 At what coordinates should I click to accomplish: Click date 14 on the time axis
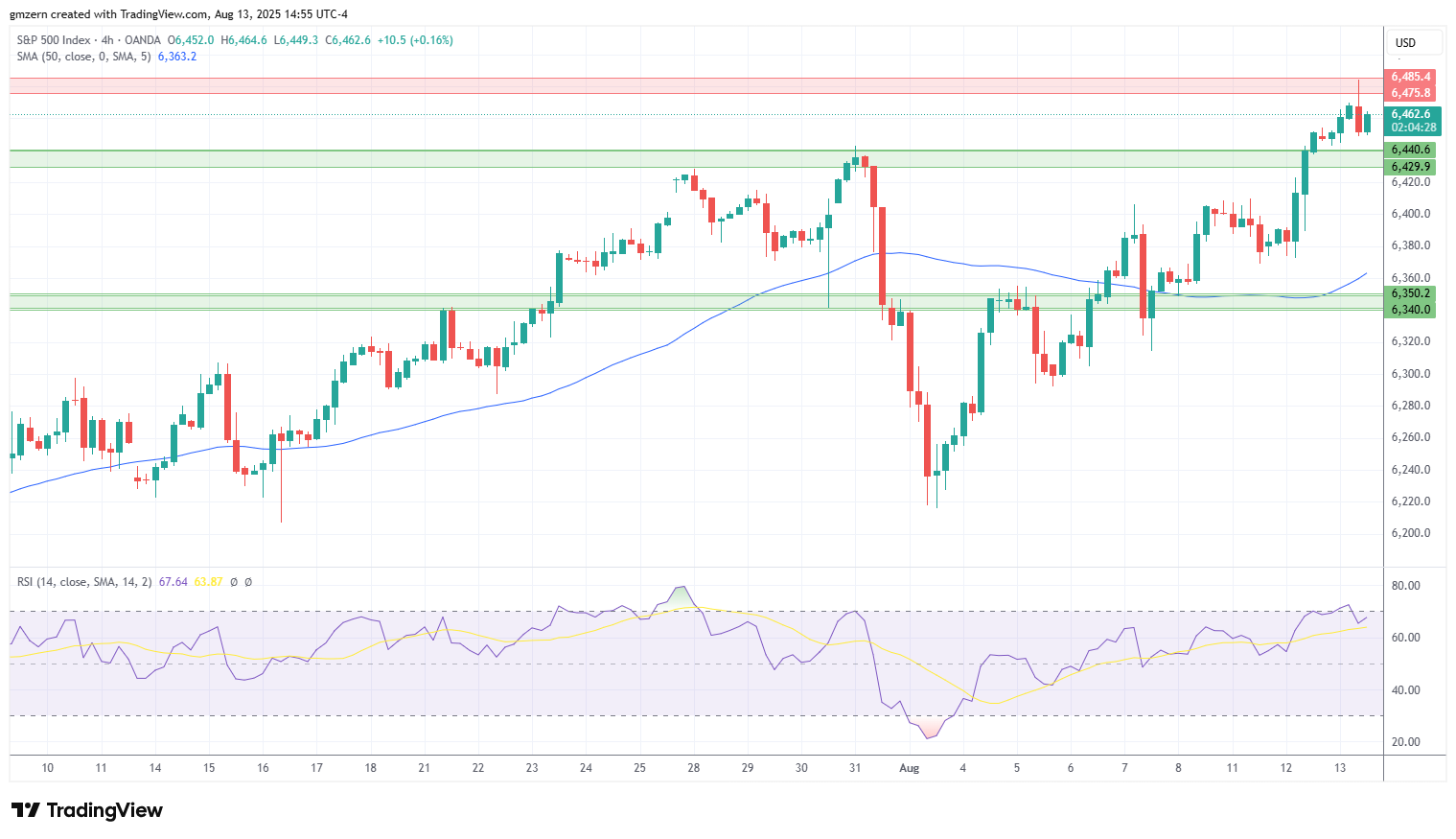point(155,768)
